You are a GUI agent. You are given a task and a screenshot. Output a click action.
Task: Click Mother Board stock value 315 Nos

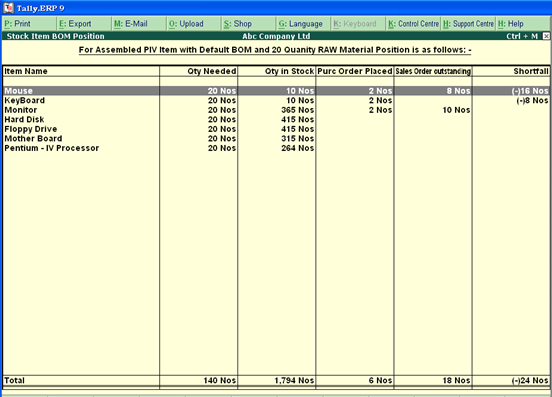tap(297, 138)
